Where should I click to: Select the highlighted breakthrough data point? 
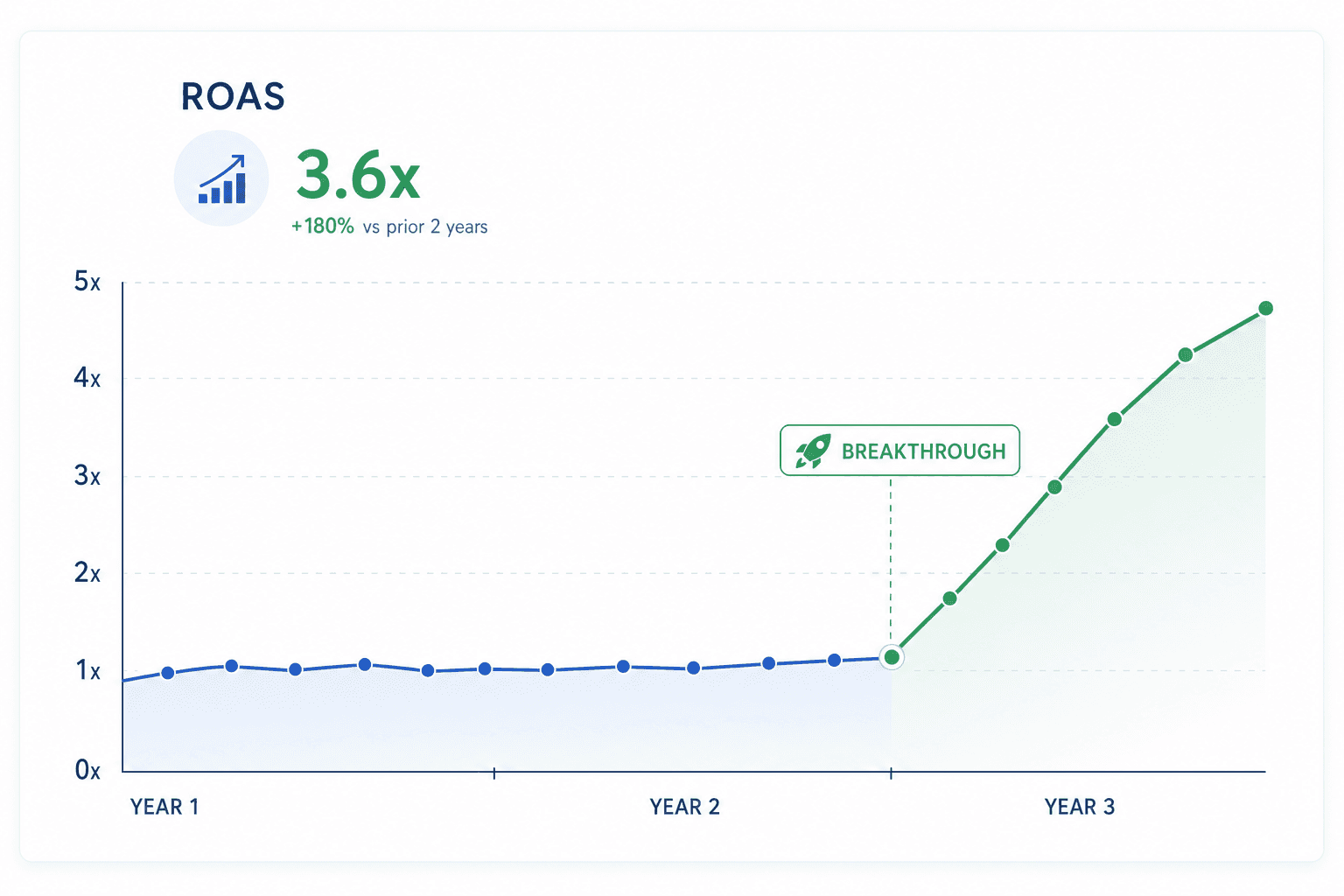click(x=892, y=657)
